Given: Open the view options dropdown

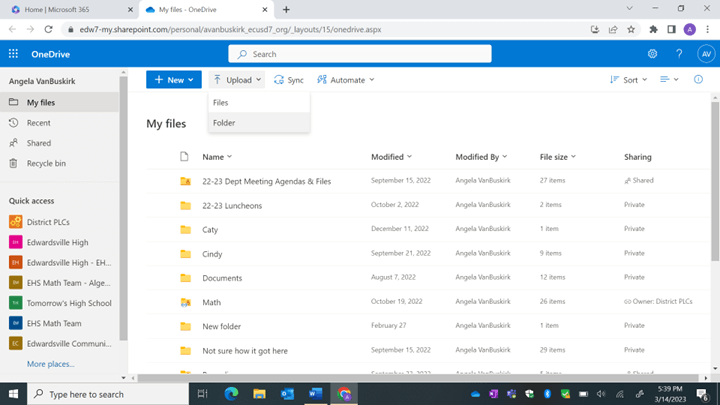Looking at the screenshot, I should pos(669,80).
